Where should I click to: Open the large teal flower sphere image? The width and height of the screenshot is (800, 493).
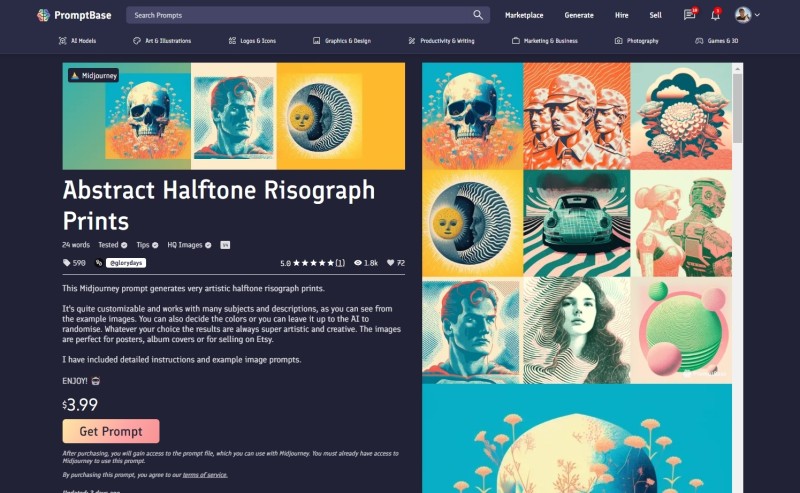[577, 438]
